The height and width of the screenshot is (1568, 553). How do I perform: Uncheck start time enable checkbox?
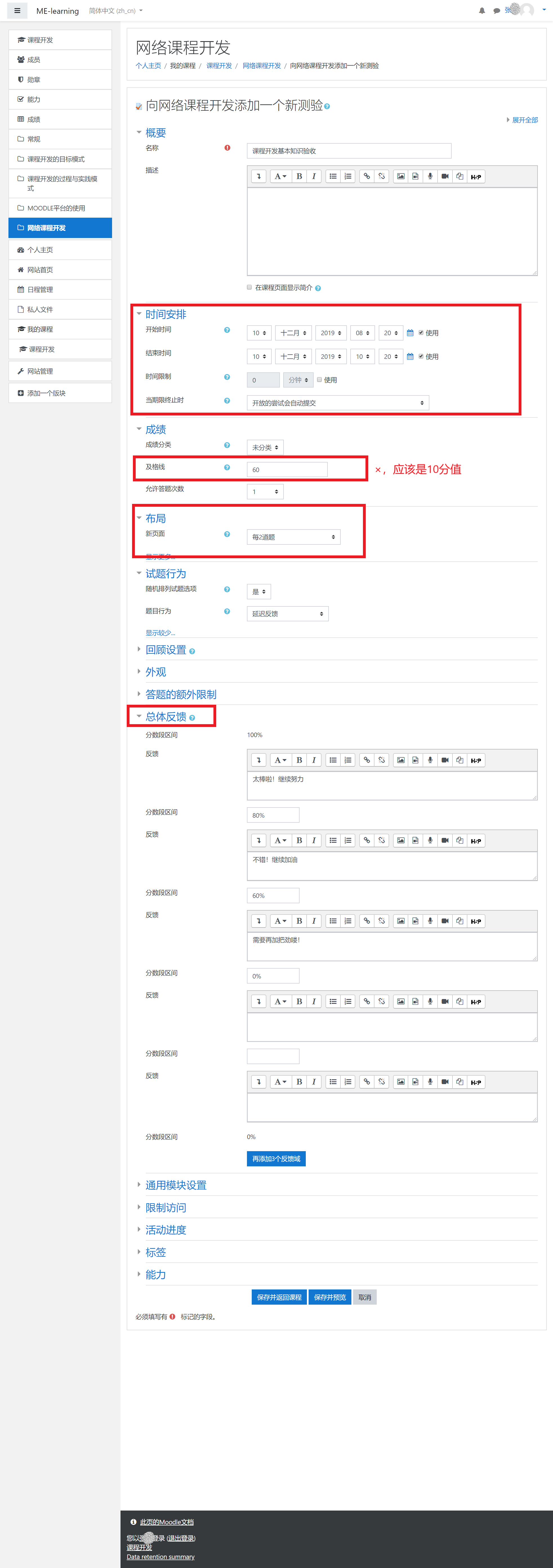tap(421, 332)
